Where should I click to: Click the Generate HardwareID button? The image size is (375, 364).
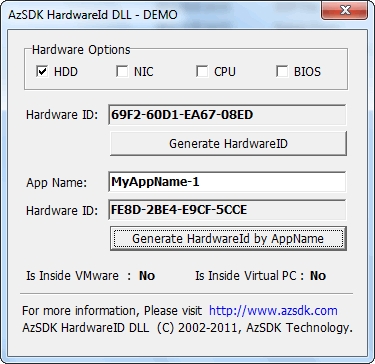pyautogui.click(x=228, y=144)
